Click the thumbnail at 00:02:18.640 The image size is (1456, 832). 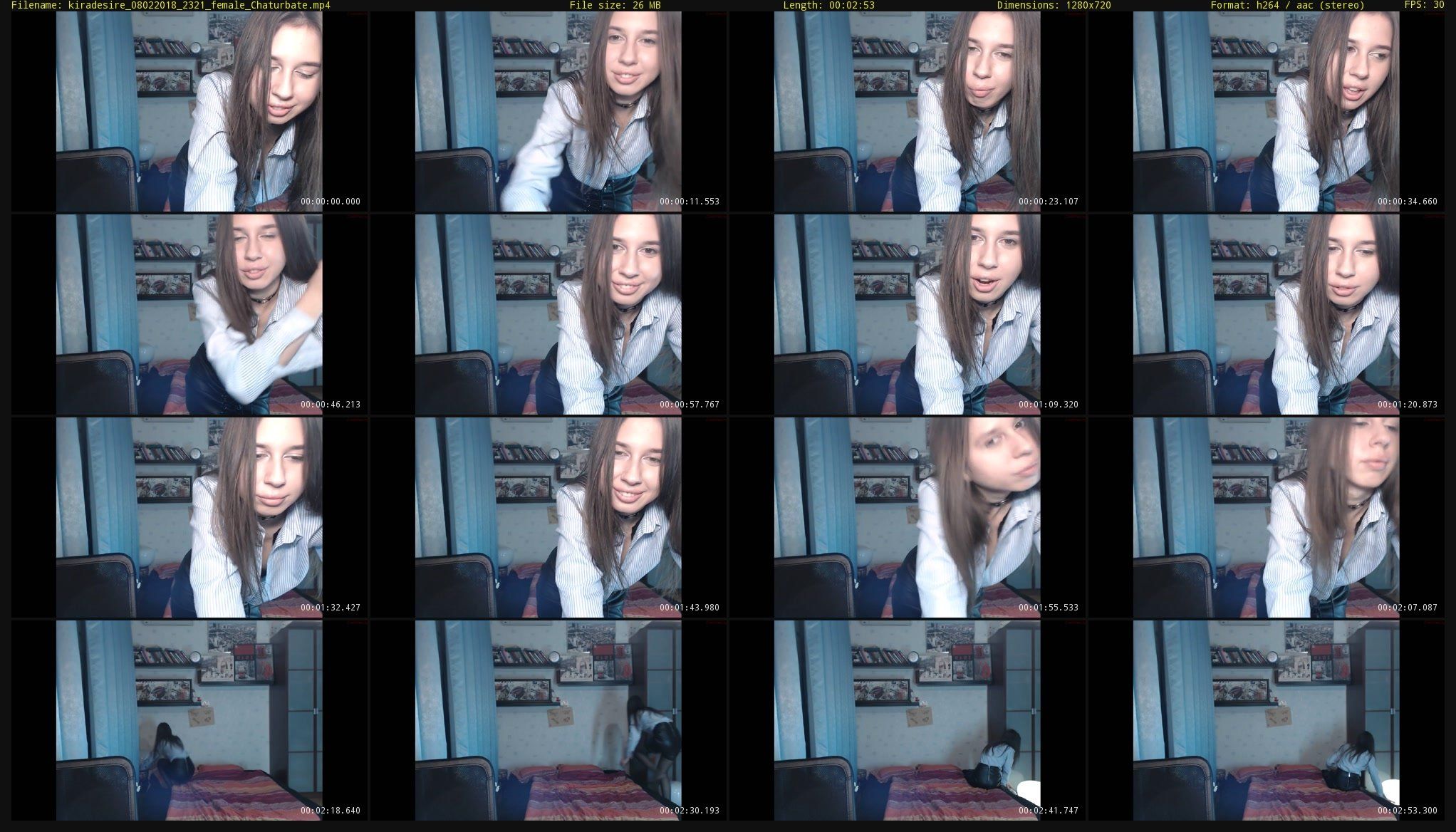(x=189, y=720)
